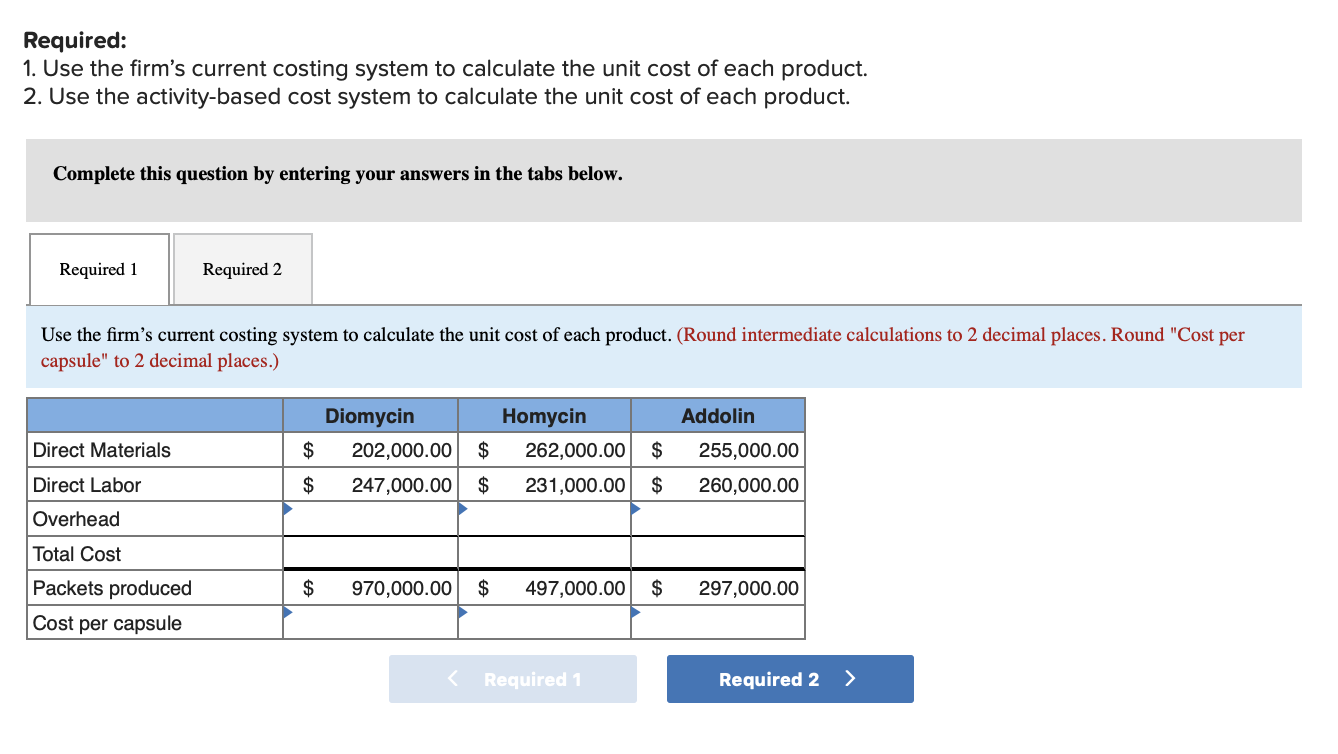The image size is (1338, 754).
Task: Click the Total Cost cell for Diomycin
Action: [370, 553]
